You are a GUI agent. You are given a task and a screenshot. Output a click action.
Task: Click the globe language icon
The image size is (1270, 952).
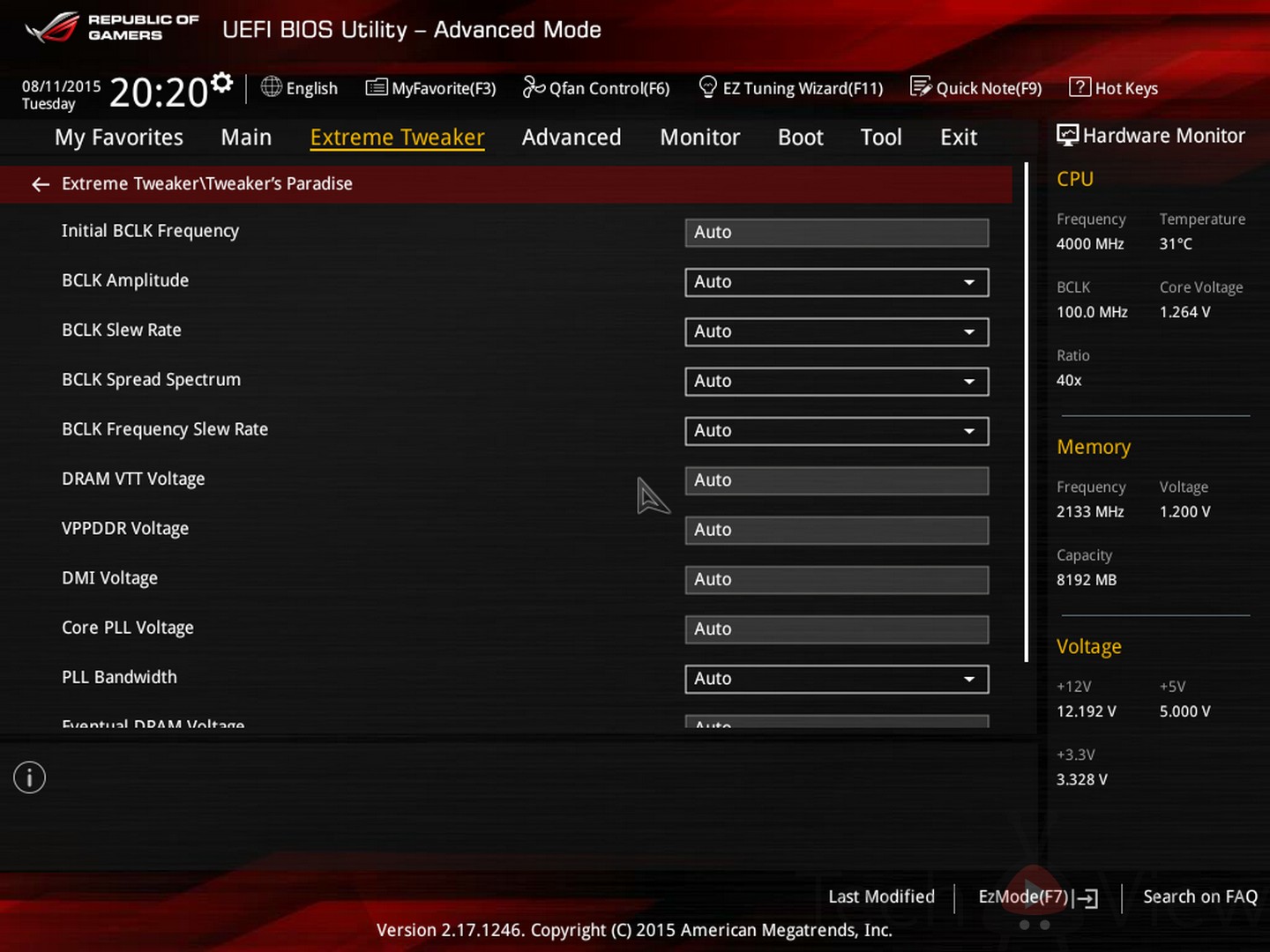pos(272,86)
